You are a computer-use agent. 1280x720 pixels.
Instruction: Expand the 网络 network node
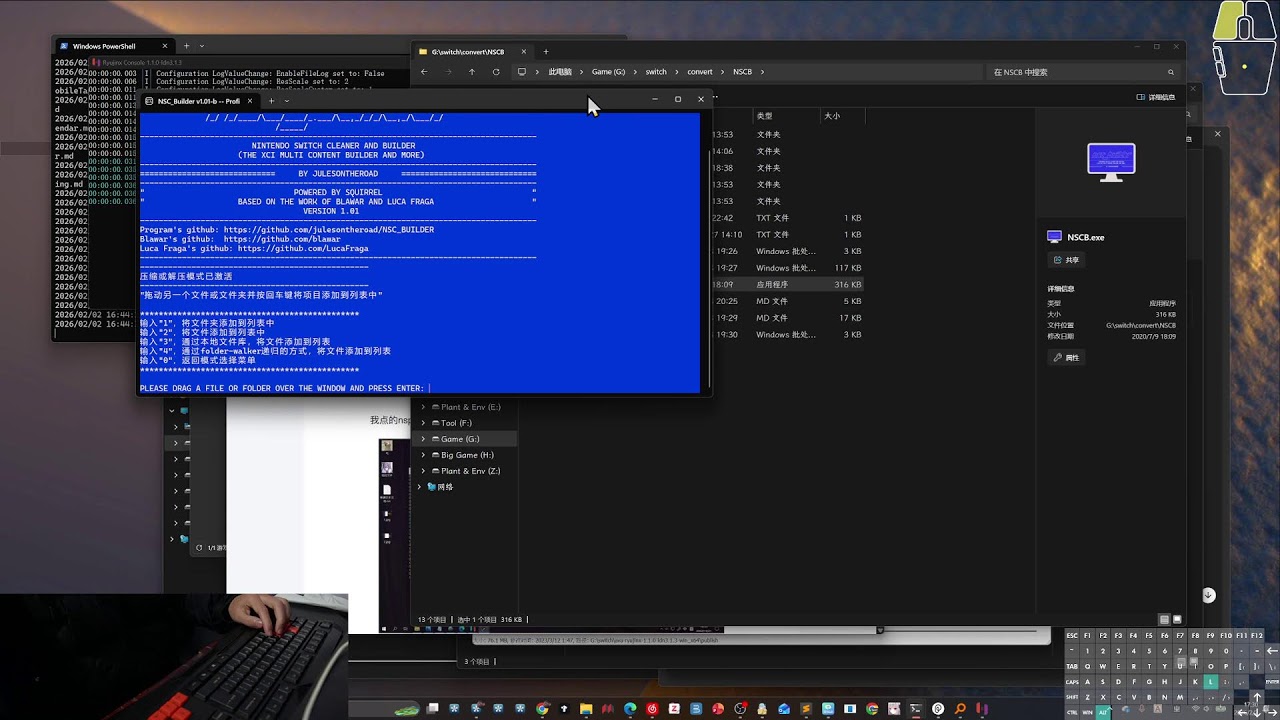click(x=419, y=487)
